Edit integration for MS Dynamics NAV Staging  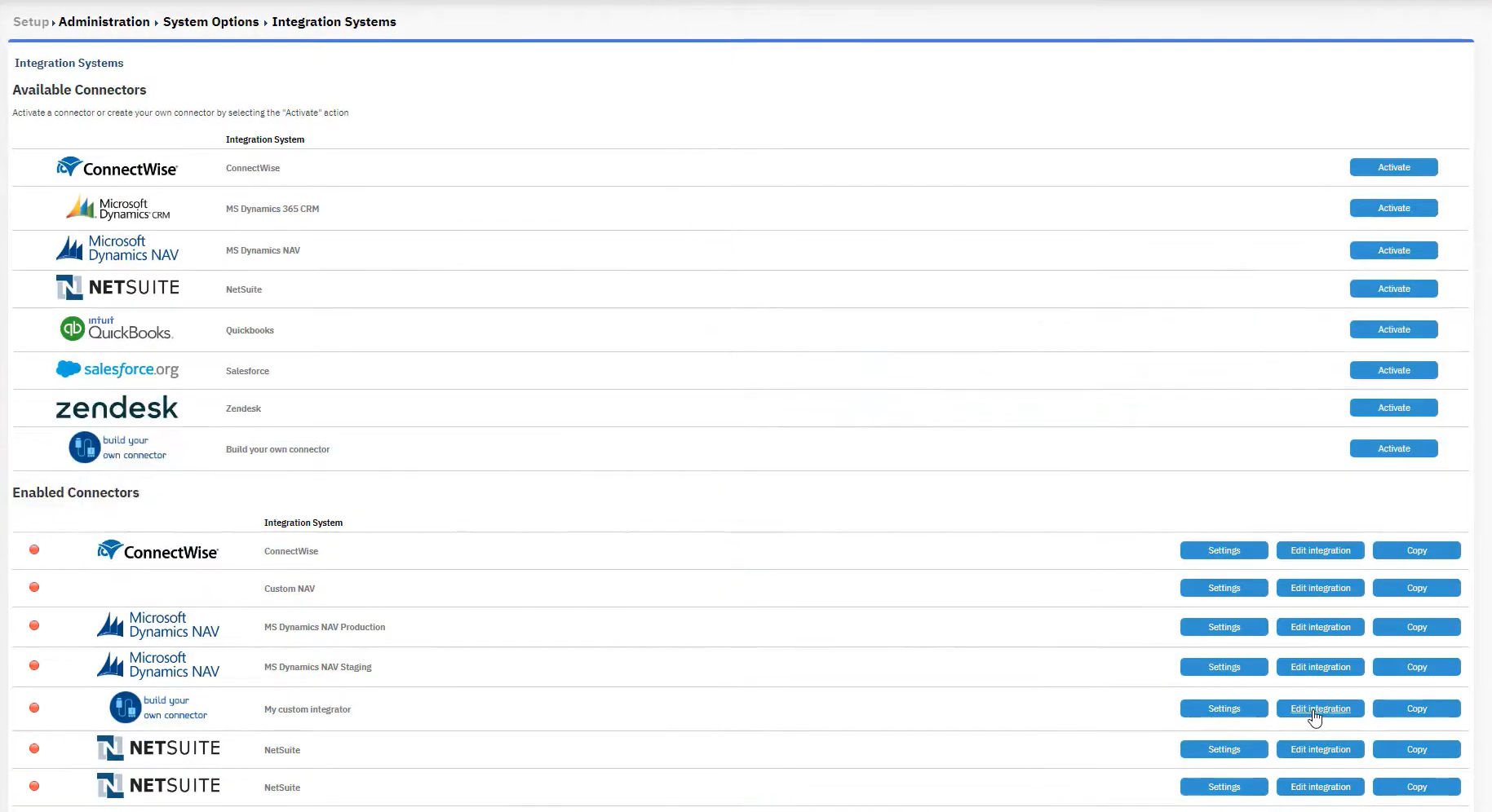click(1320, 667)
